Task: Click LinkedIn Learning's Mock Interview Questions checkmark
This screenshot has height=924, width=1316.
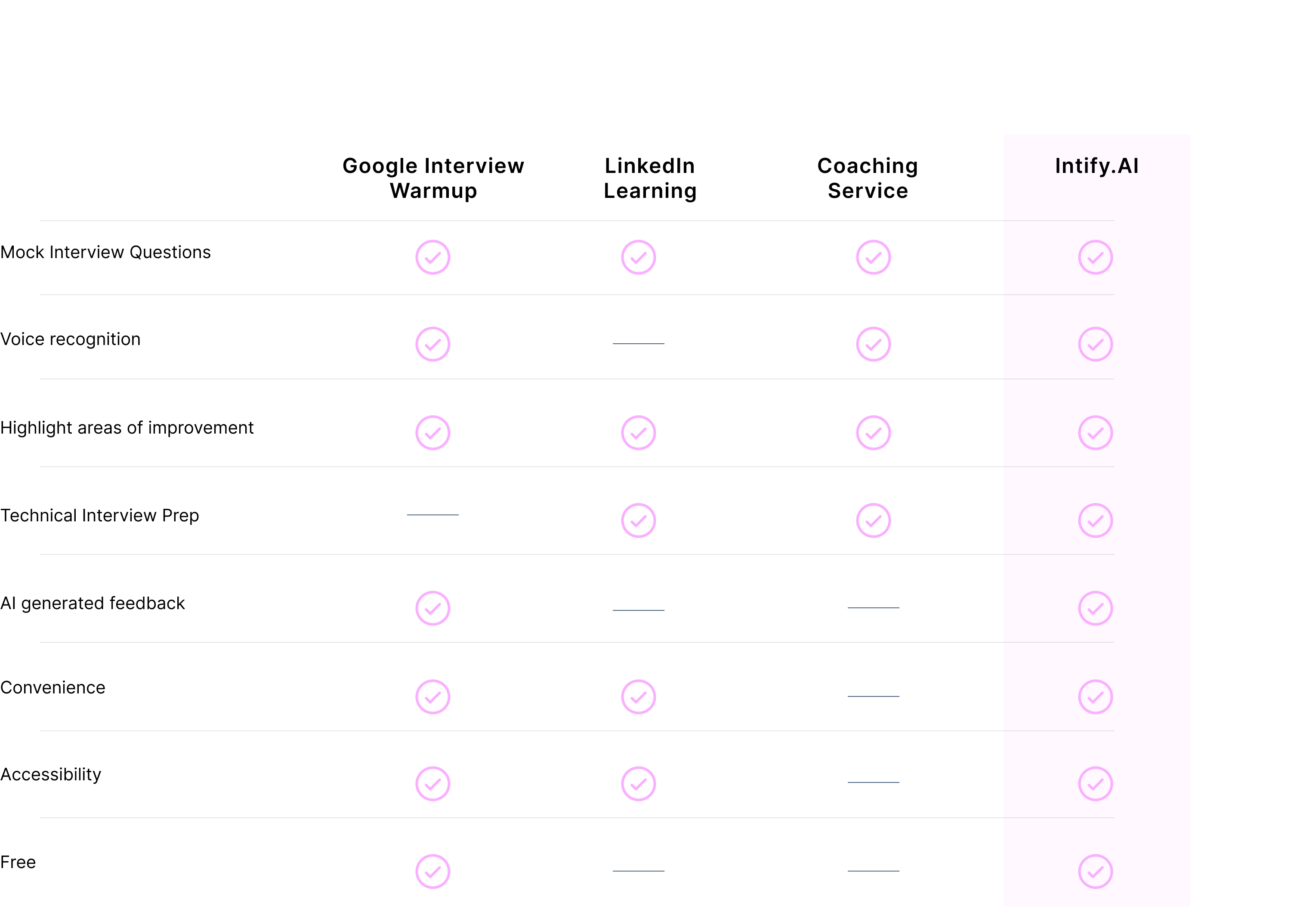Action: point(639,257)
